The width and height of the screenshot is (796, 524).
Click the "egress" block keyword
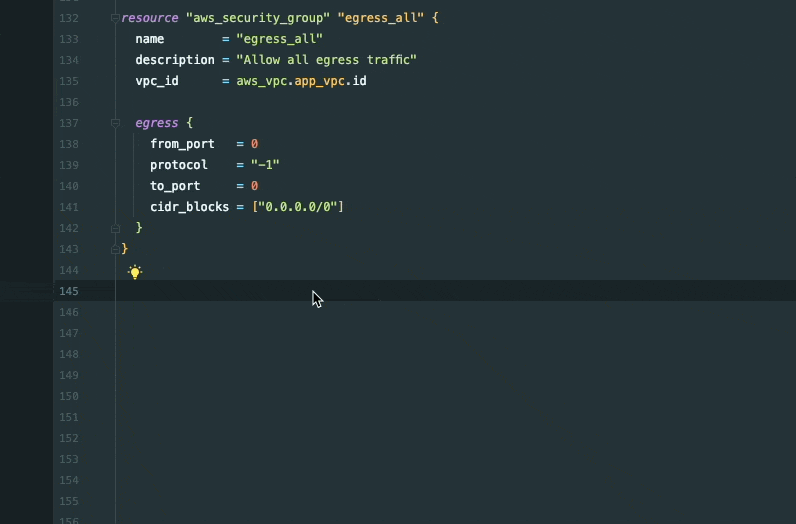pos(157,123)
